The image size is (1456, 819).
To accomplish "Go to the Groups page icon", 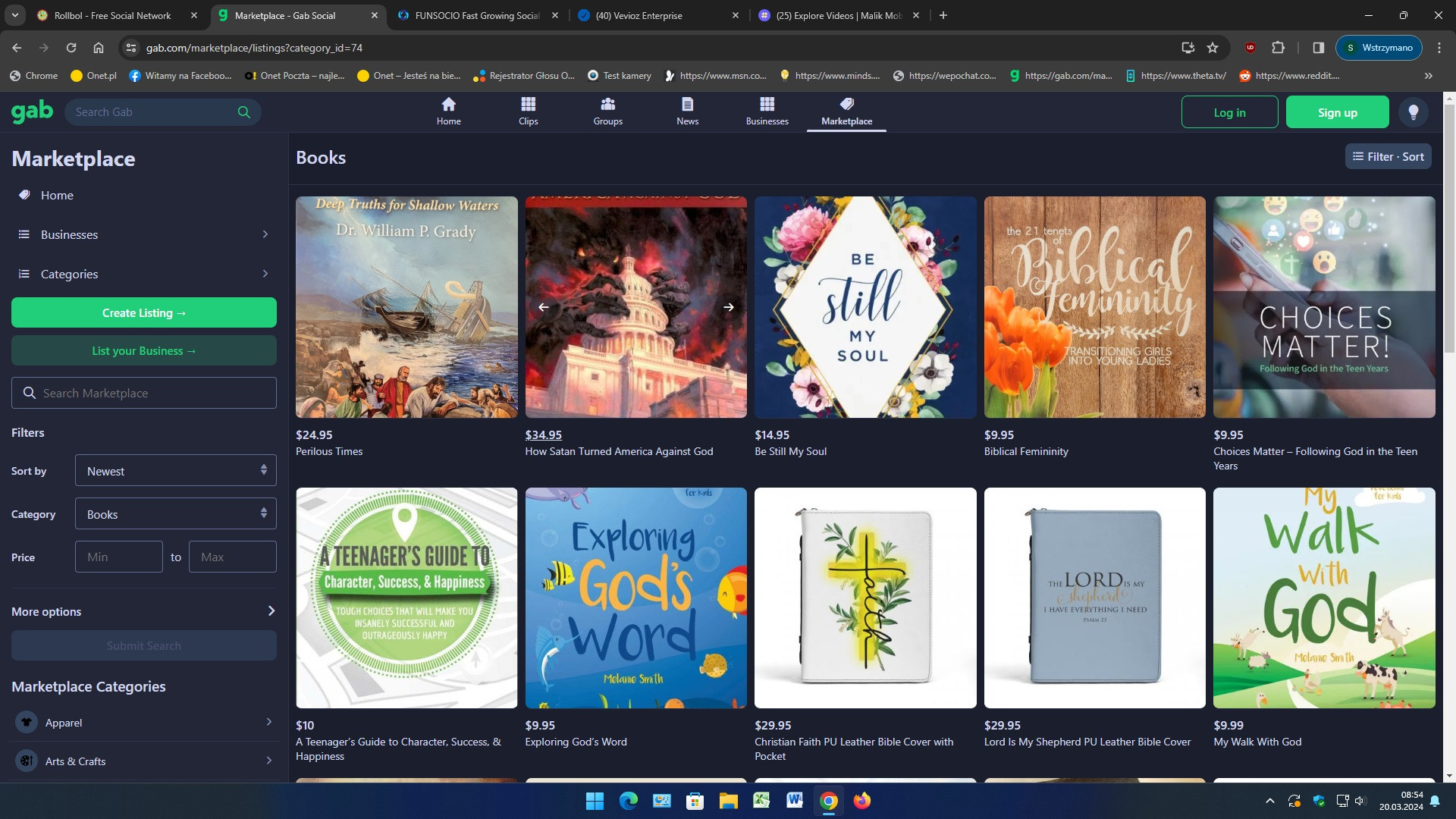I will click(607, 105).
